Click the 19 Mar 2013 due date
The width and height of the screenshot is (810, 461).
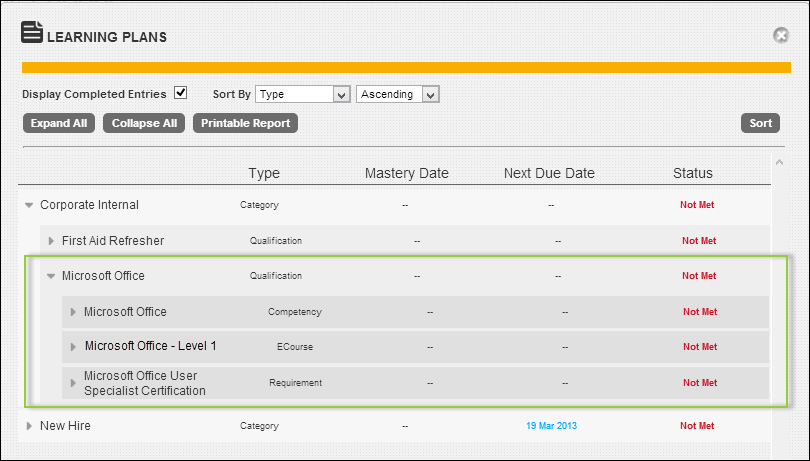[x=550, y=426]
